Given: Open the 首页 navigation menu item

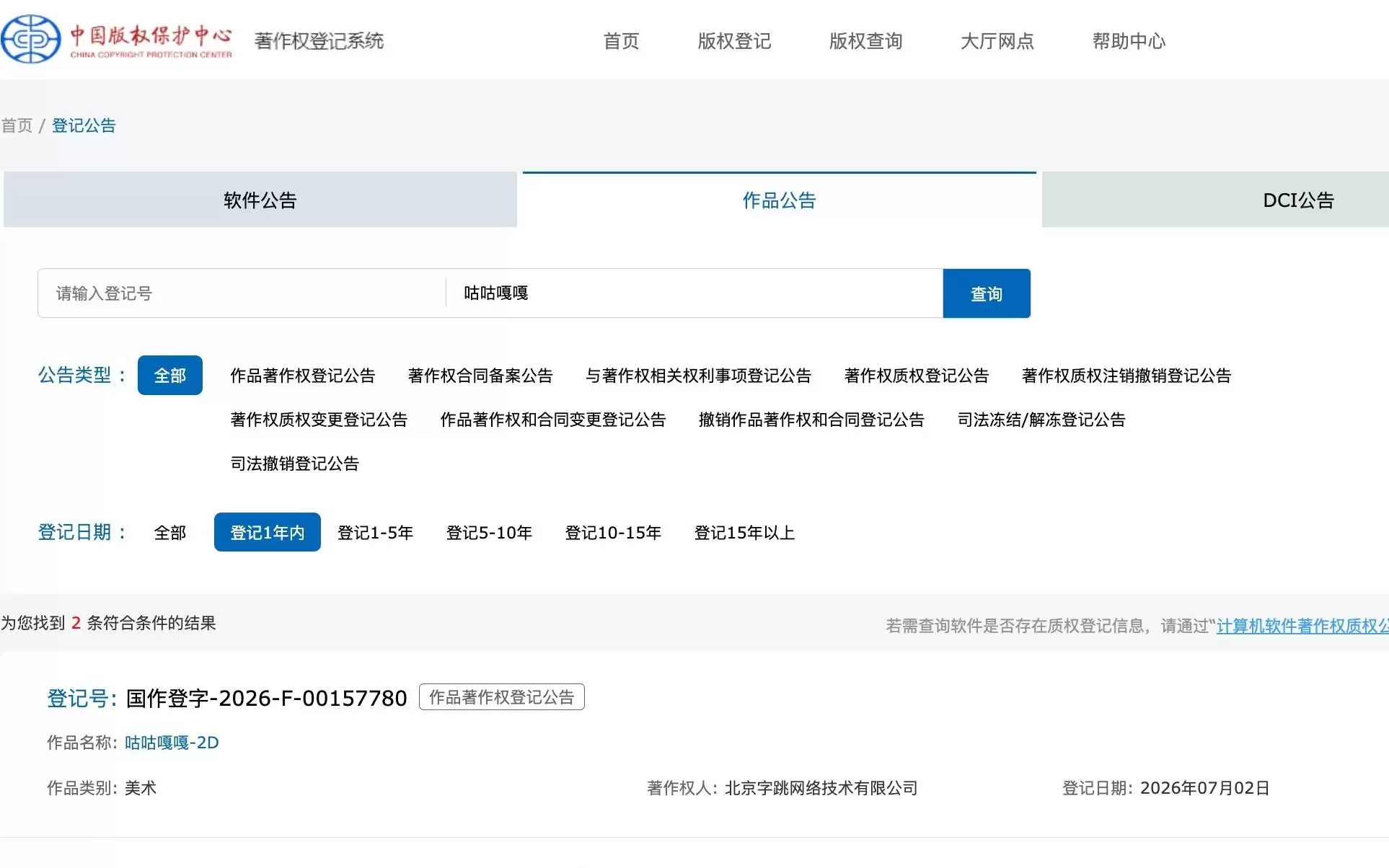Looking at the screenshot, I should pyautogui.click(x=621, y=41).
